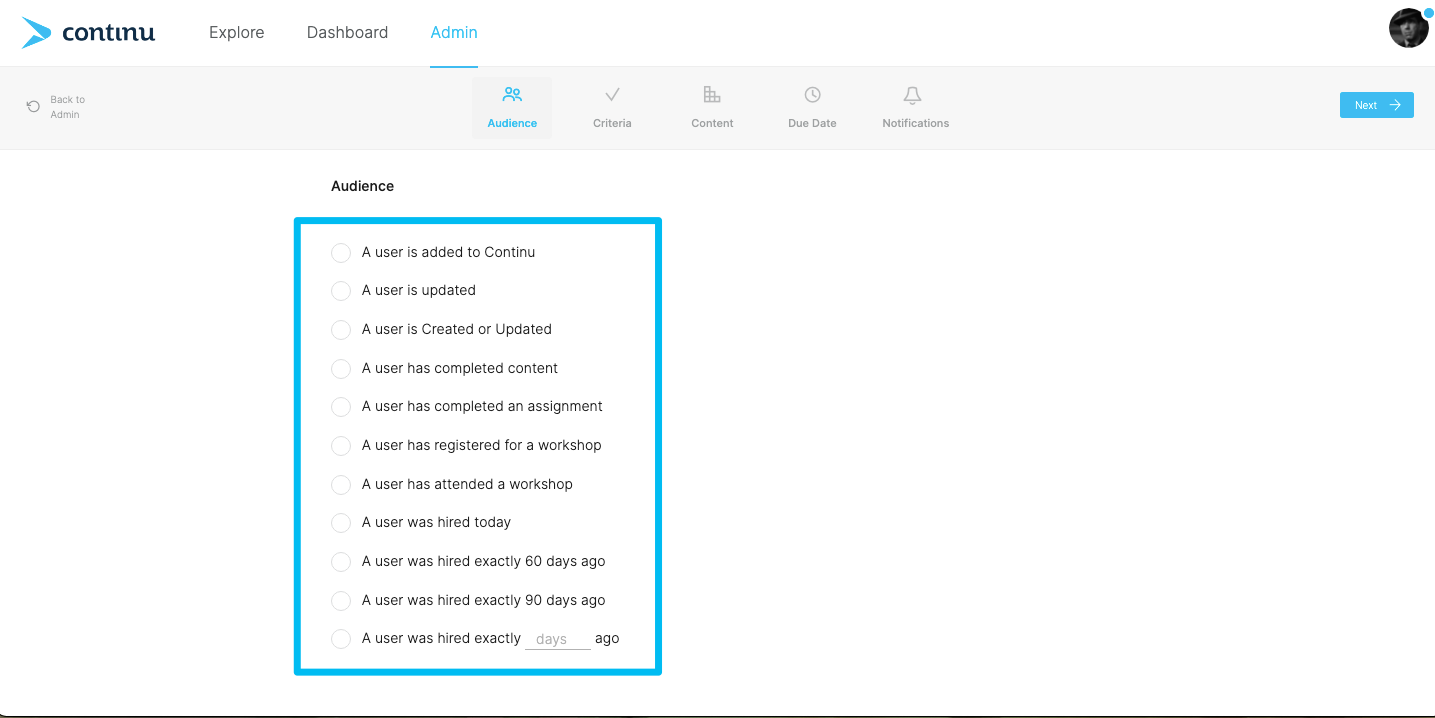The width and height of the screenshot is (1435, 718).
Task: Select the custom hired days radio option
Action: point(341,639)
